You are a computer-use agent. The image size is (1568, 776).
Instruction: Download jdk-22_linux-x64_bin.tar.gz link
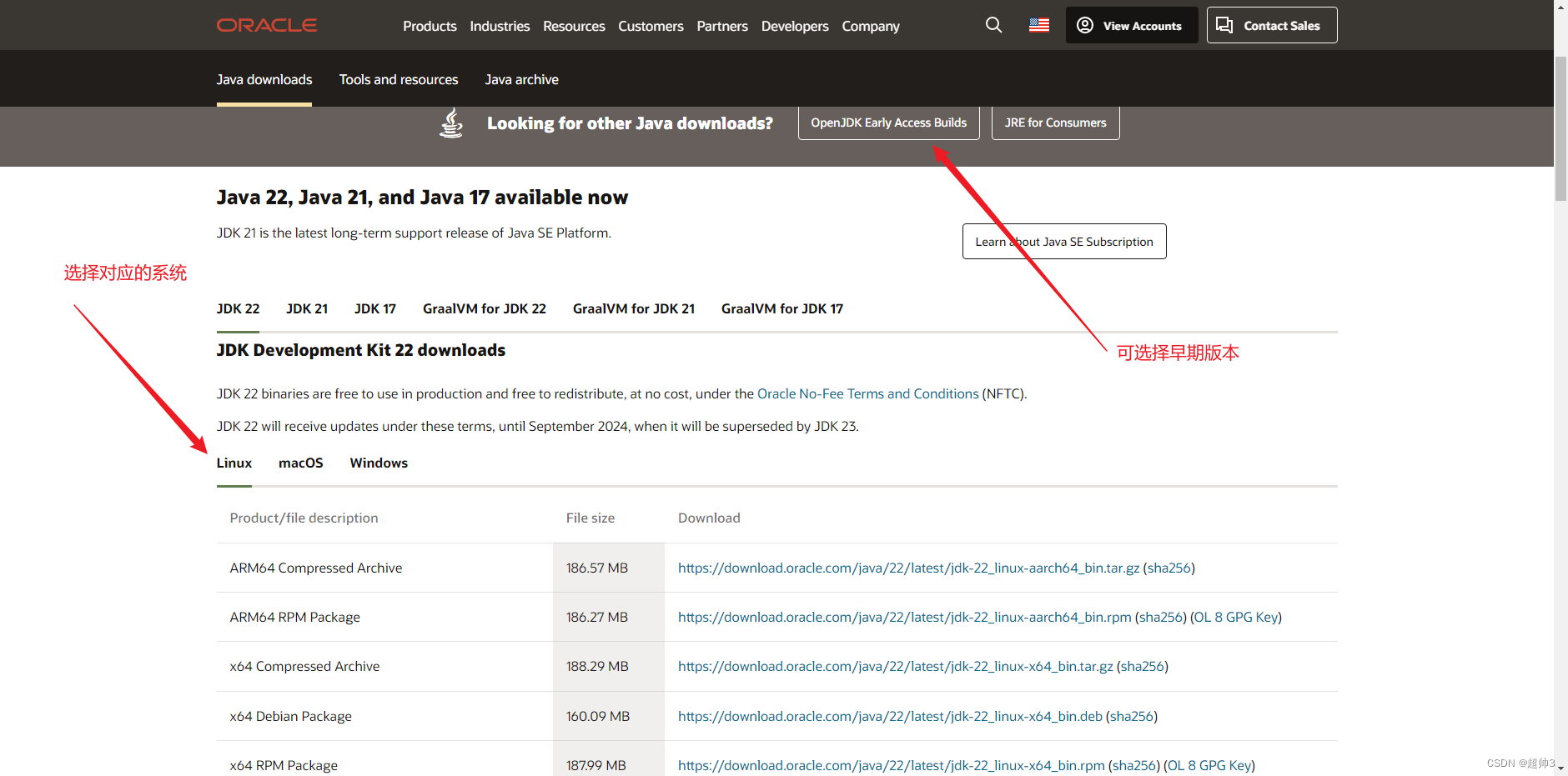coord(896,666)
